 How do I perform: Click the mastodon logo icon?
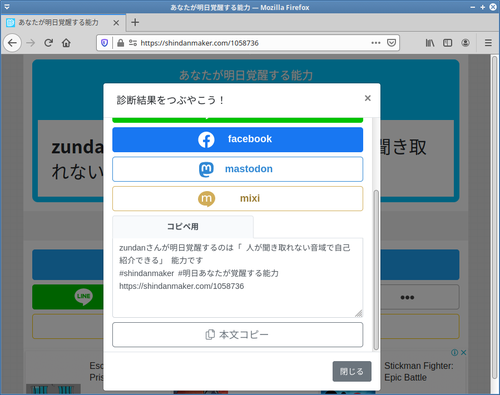[x=206, y=169]
